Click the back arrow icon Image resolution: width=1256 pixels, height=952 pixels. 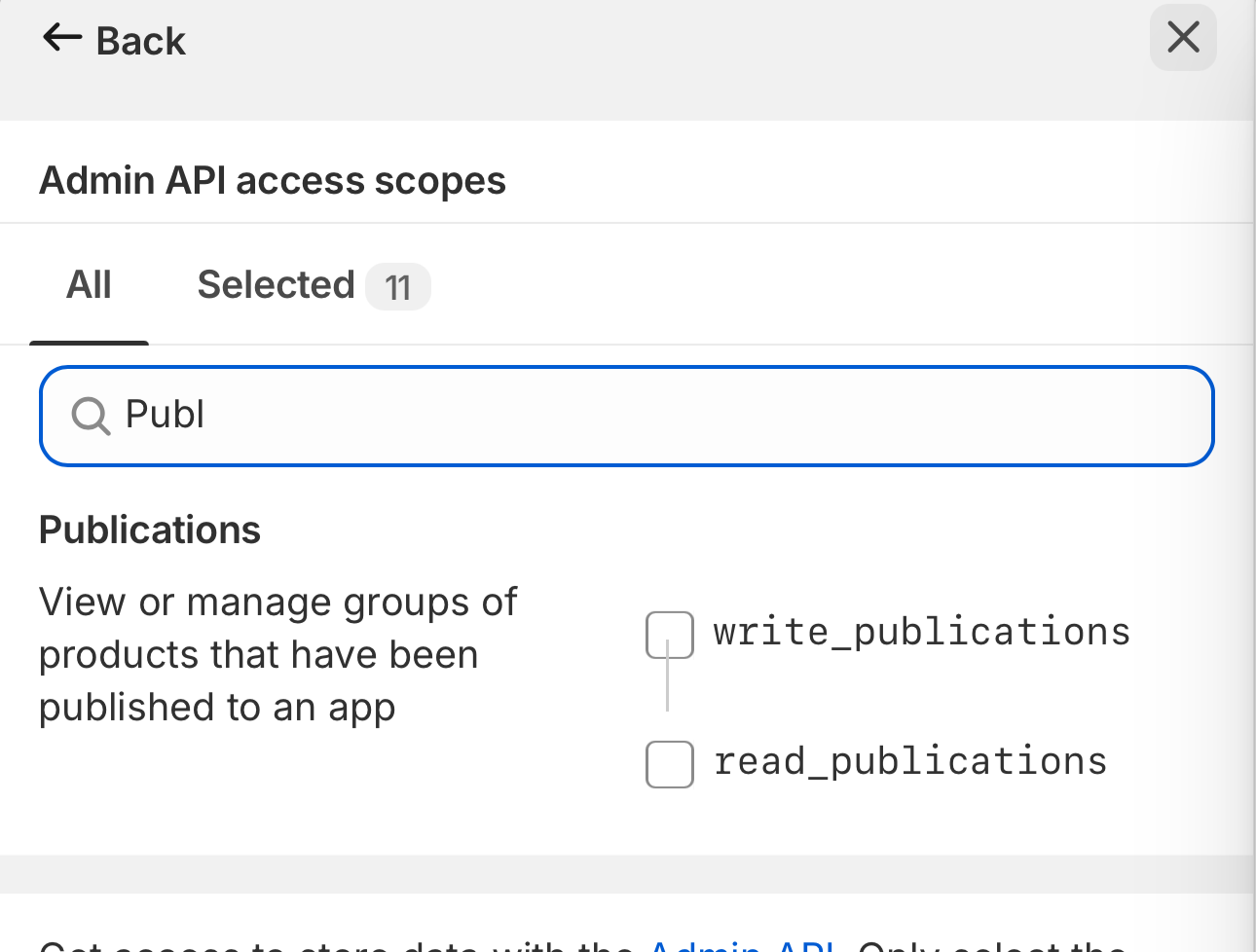(x=62, y=39)
